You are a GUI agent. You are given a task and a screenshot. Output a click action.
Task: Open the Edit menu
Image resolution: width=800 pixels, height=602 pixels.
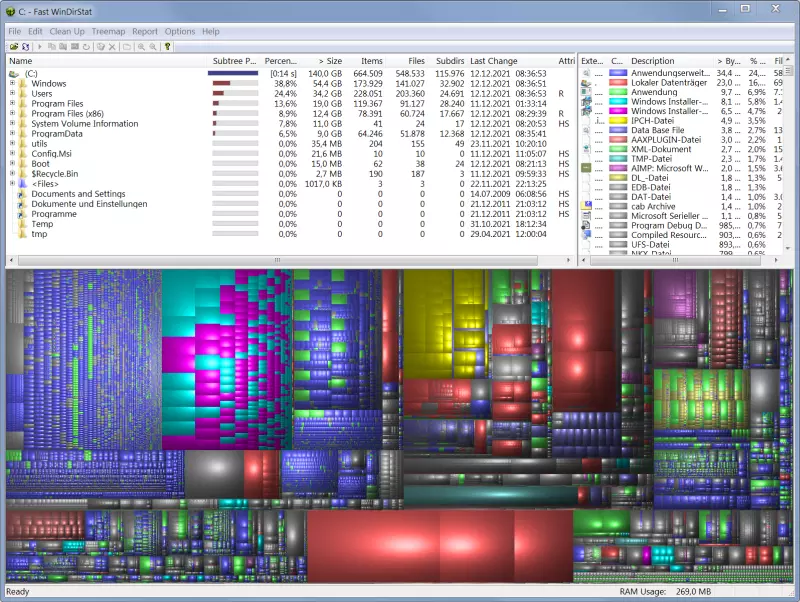click(x=35, y=31)
